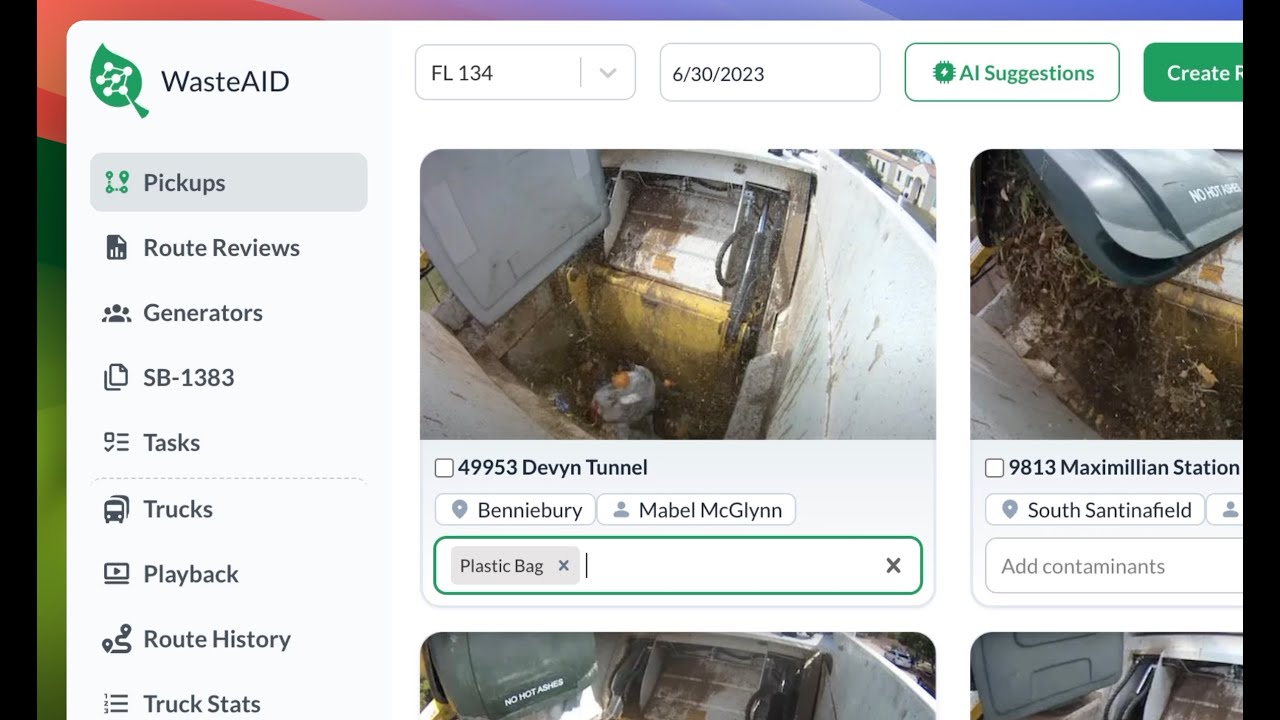The width and height of the screenshot is (1280, 720).
Task: Select the South Santinafield location chip
Action: pyautogui.click(x=1095, y=510)
